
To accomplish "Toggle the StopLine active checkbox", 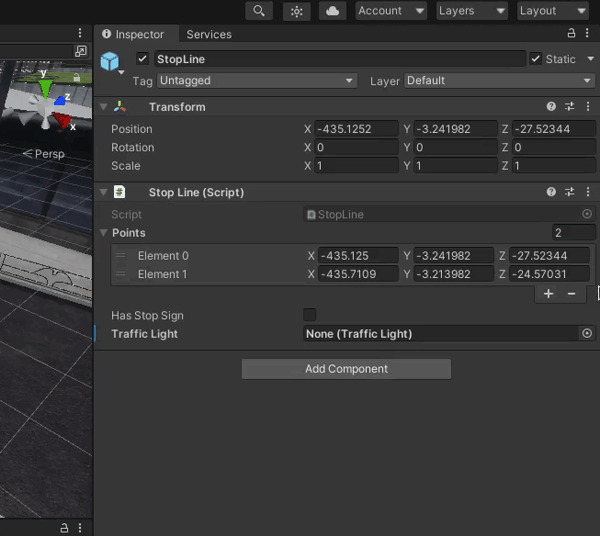I will click(142, 59).
